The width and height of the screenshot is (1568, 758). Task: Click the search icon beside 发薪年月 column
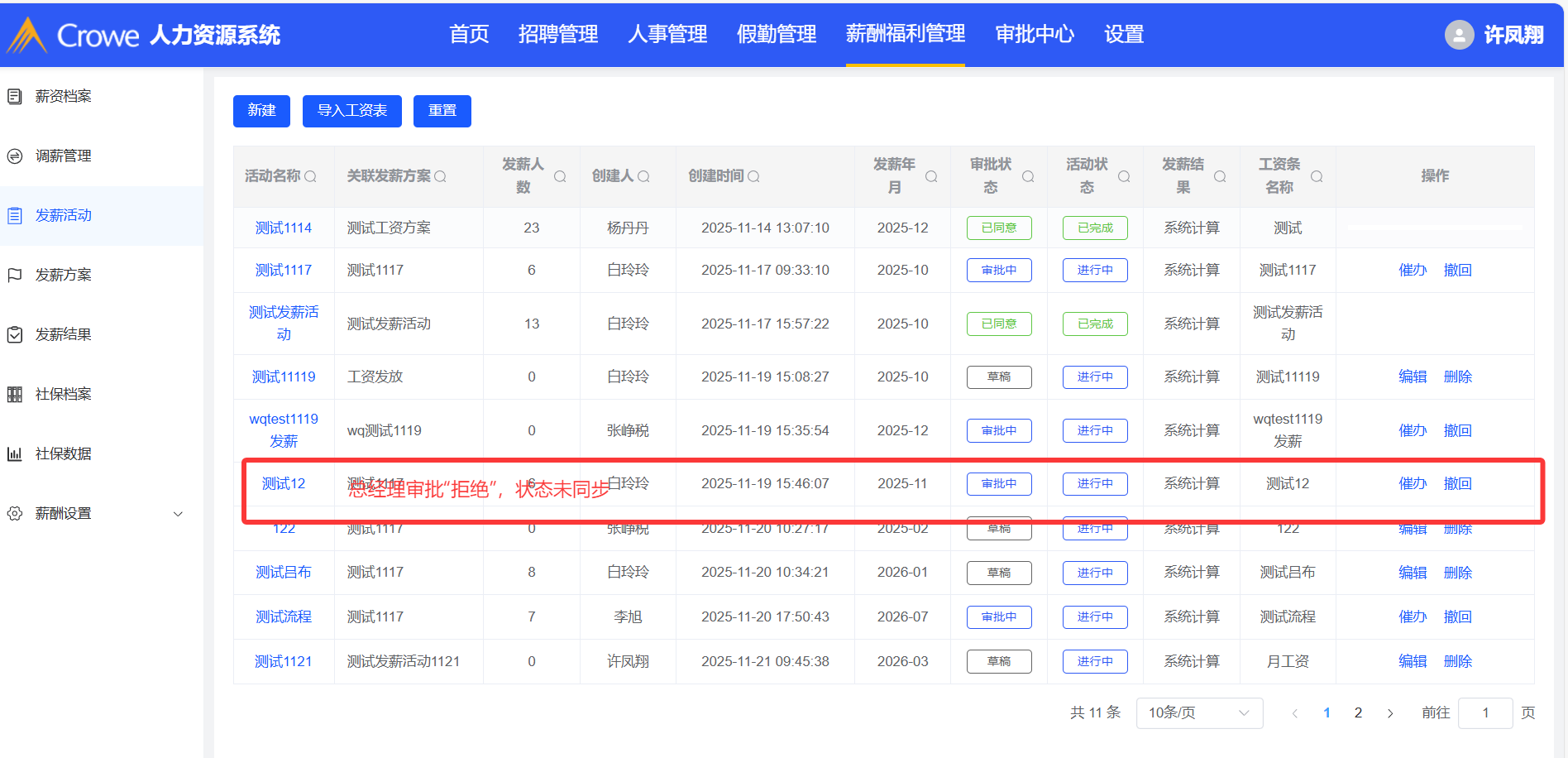(x=931, y=176)
